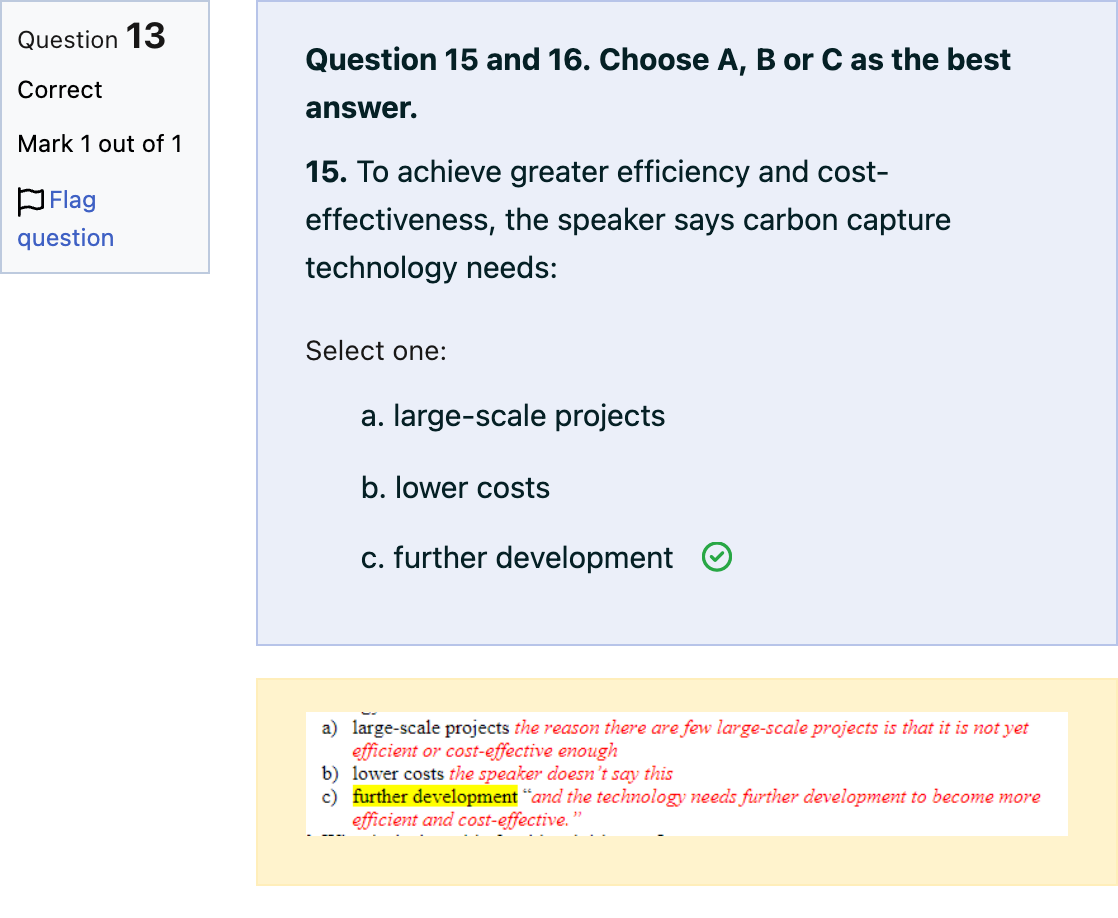Click the 'Question 15 and 16' heading
Viewport: 1118px width, 918px height.
tap(657, 83)
